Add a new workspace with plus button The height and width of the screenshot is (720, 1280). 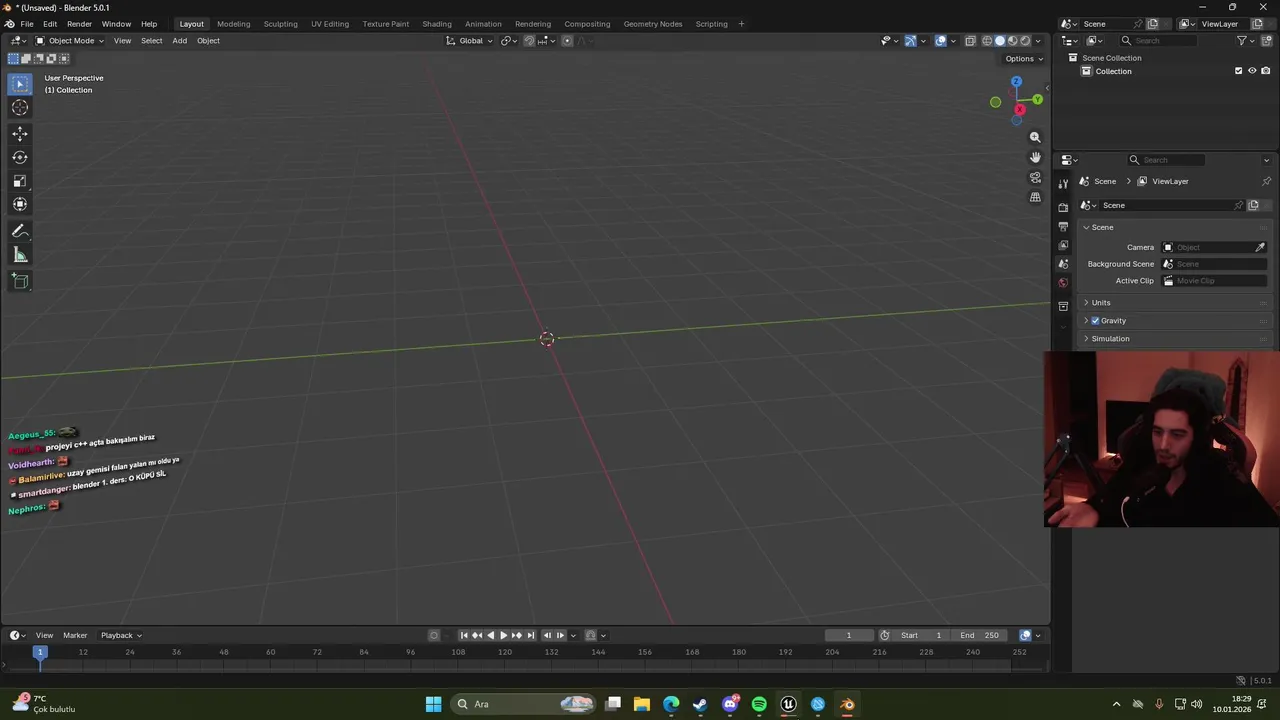(x=741, y=24)
